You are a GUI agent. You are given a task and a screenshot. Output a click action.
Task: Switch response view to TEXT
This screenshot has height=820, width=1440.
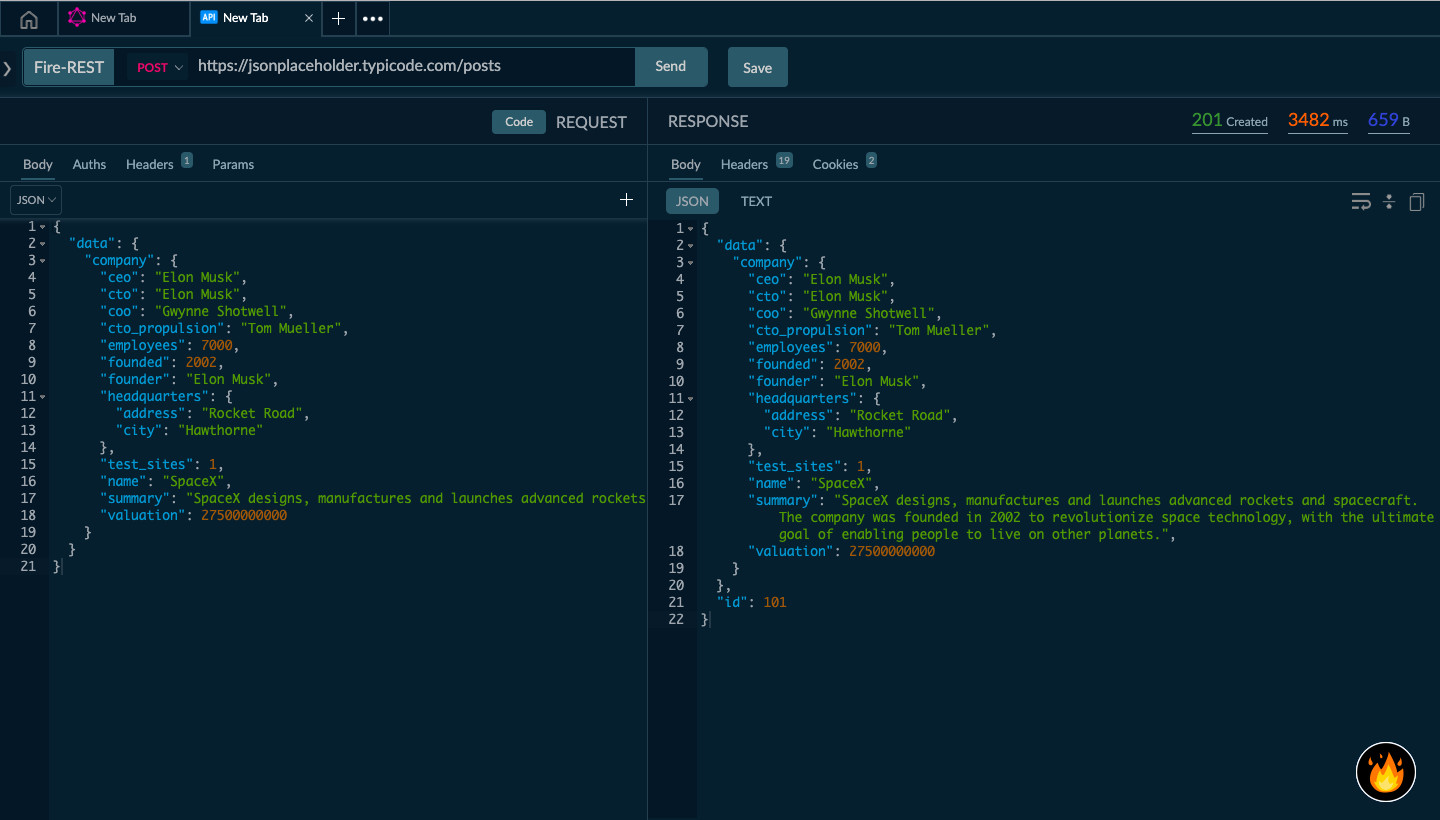coord(756,201)
